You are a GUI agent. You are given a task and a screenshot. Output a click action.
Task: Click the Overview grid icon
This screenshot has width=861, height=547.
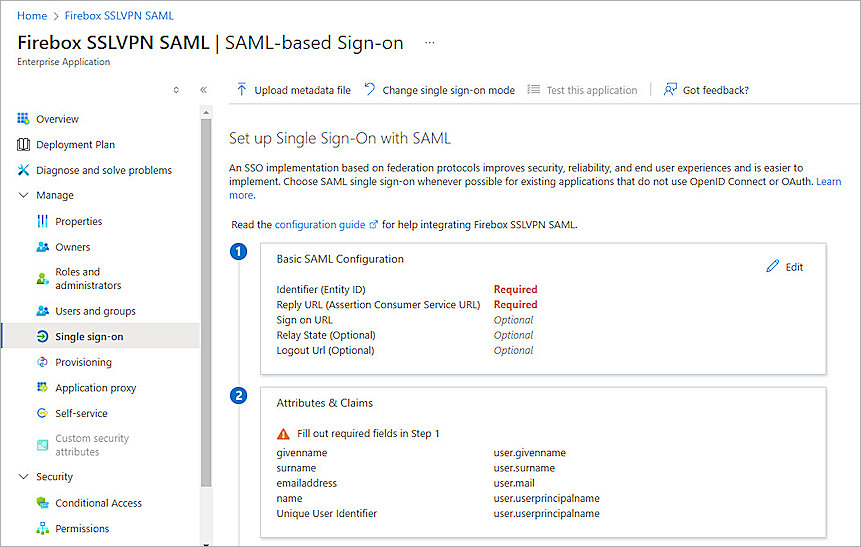click(23, 119)
